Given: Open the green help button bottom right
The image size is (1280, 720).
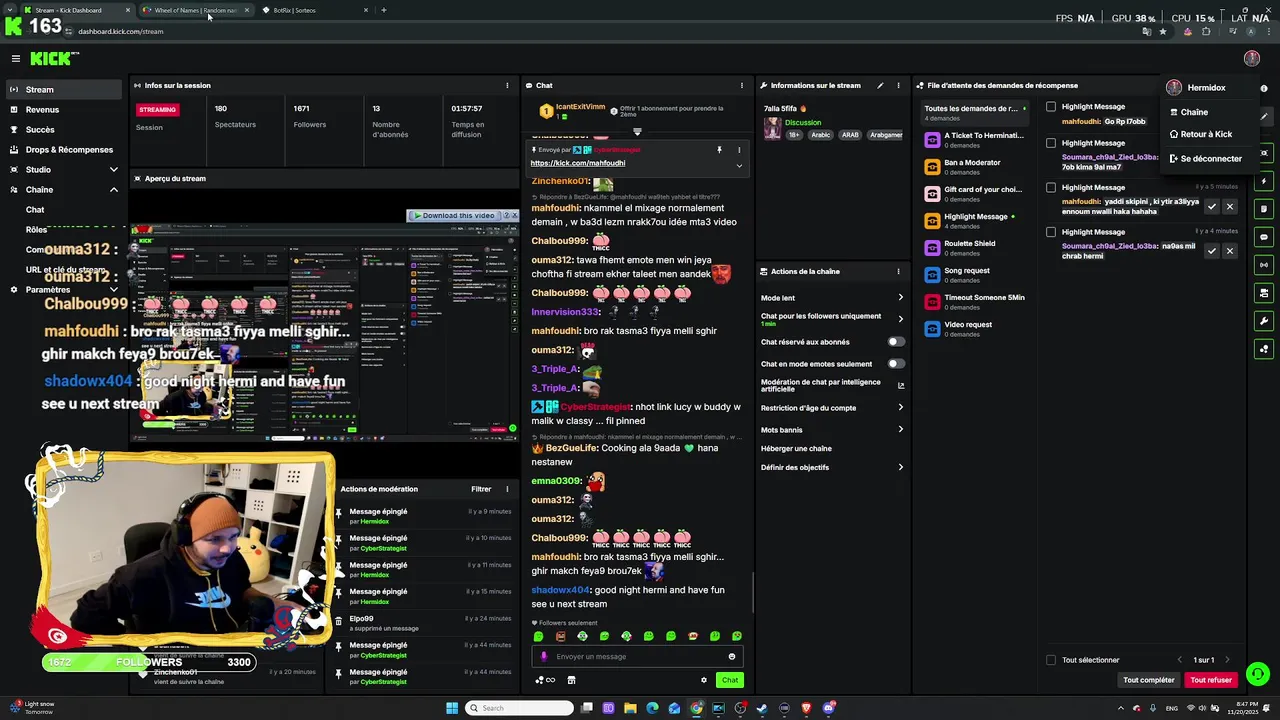Looking at the screenshot, I should pos(1258,674).
